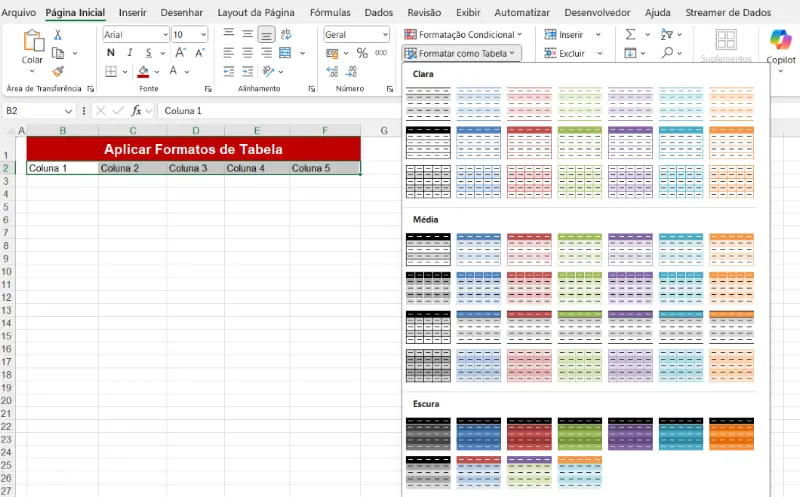The image size is (800, 497).
Task: Apply thousands separator (000) style
Action: (381, 53)
